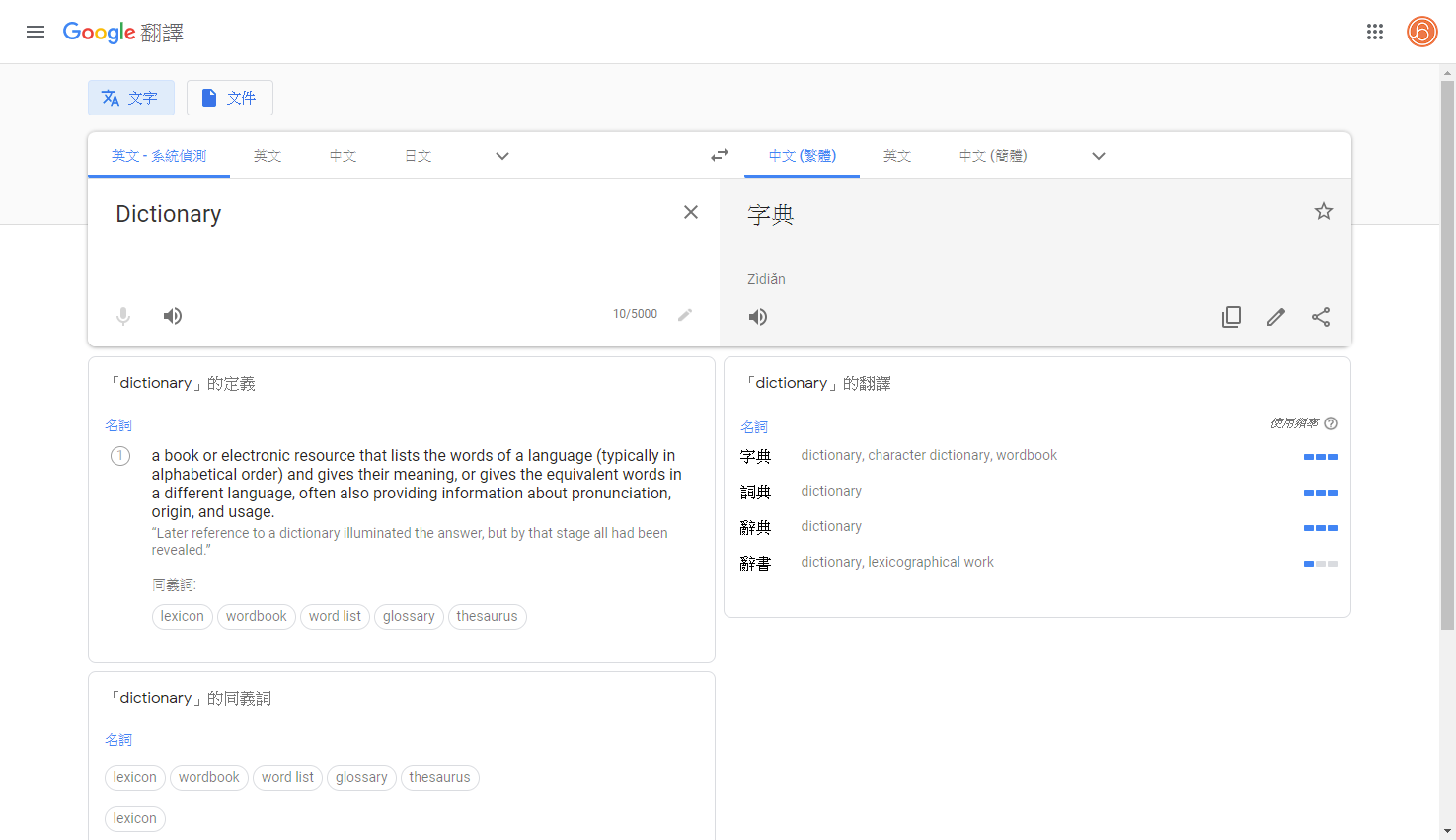Expand more target languages
Image resolution: width=1456 pixels, height=840 pixels.
1099,156
